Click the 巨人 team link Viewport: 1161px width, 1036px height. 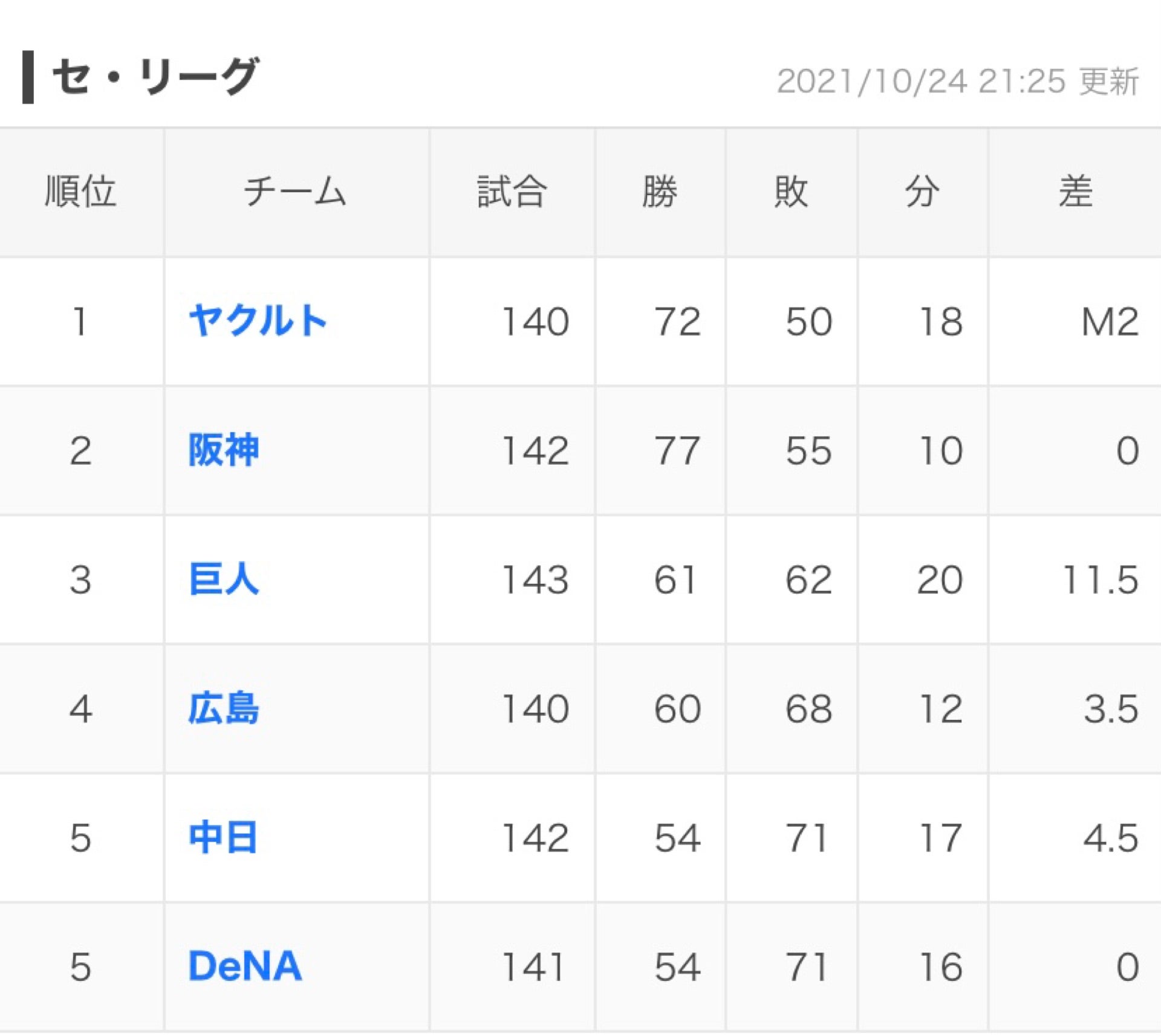(x=224, y=579)
